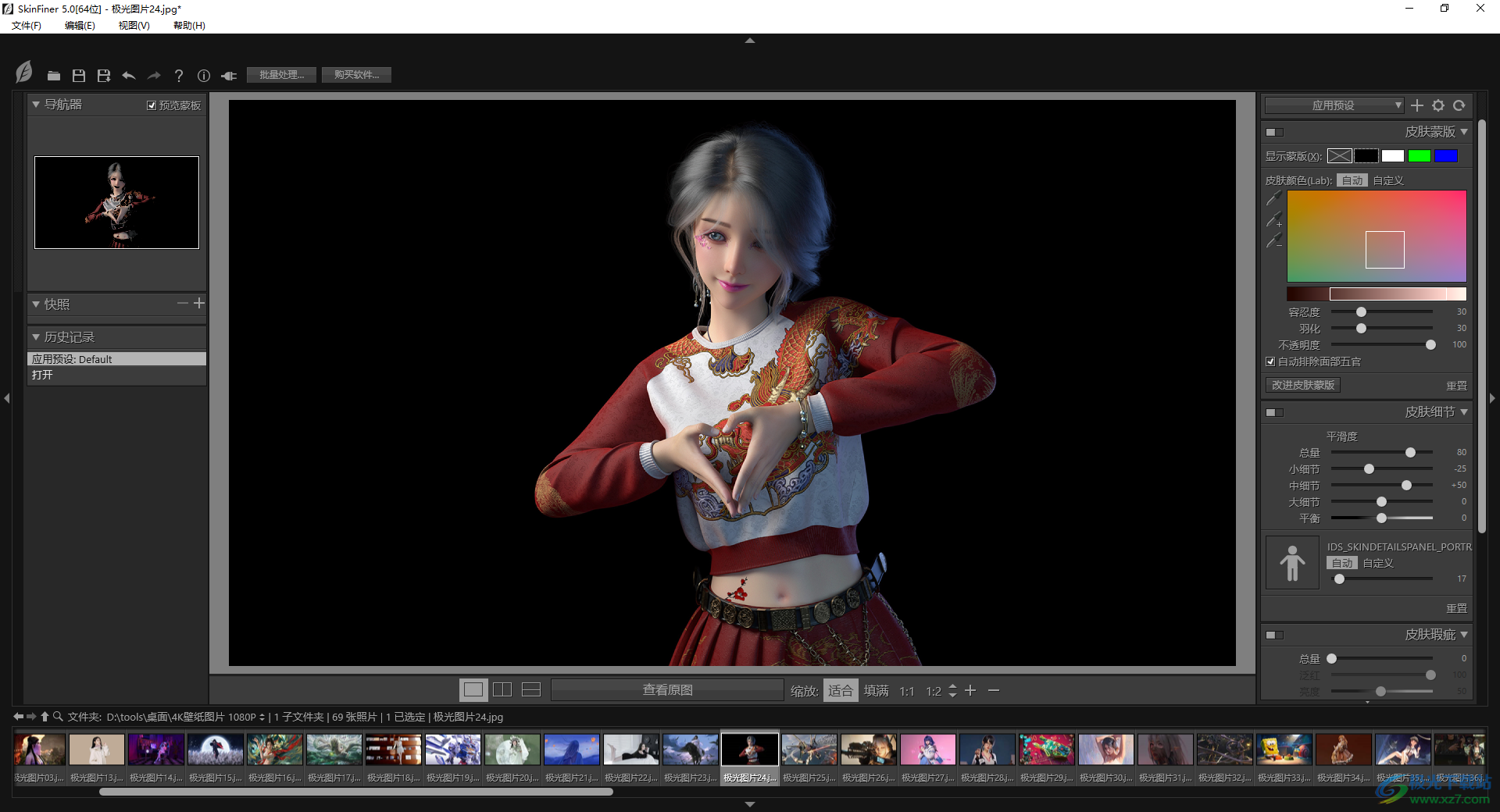Click the portrait body figure icon
Screen dimensions: 1500x812
[1292, 563]
